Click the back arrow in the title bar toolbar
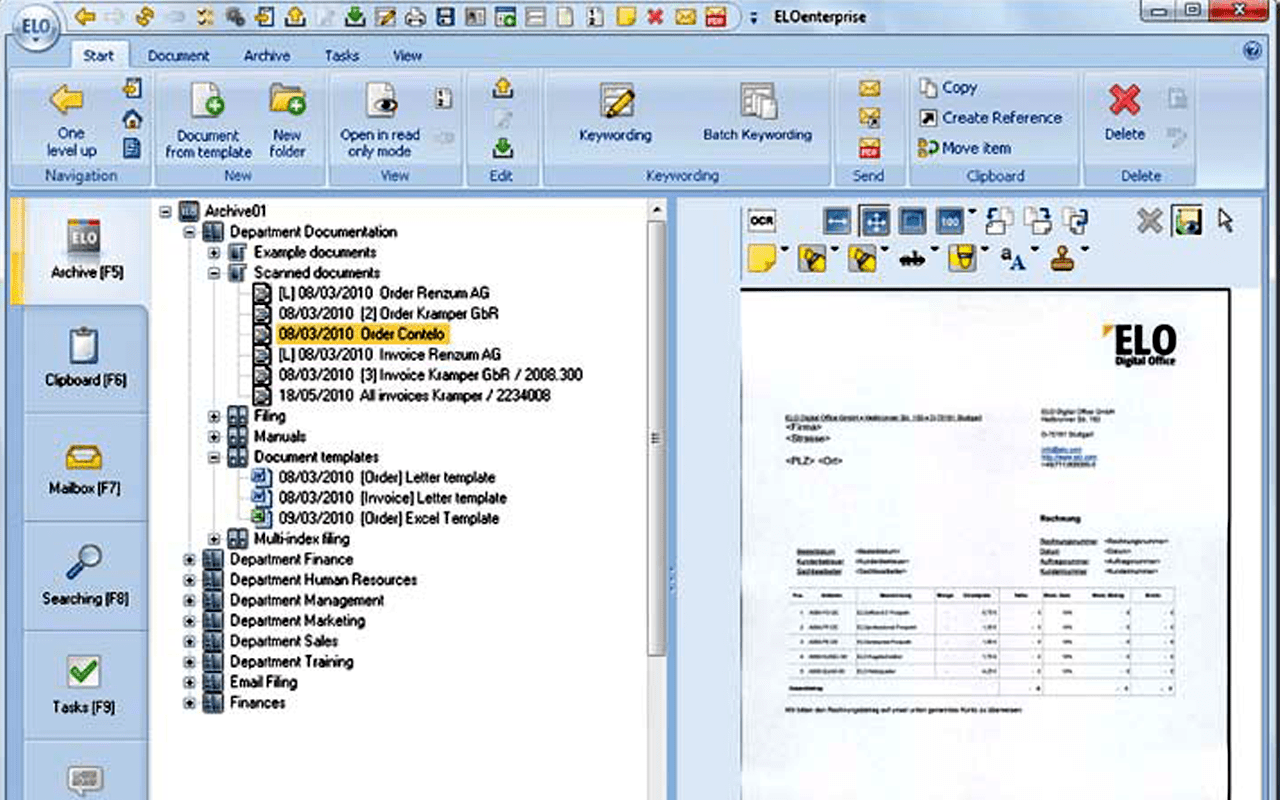The height and width of the screenshot is (800, 1280). (x=86, y=16)
